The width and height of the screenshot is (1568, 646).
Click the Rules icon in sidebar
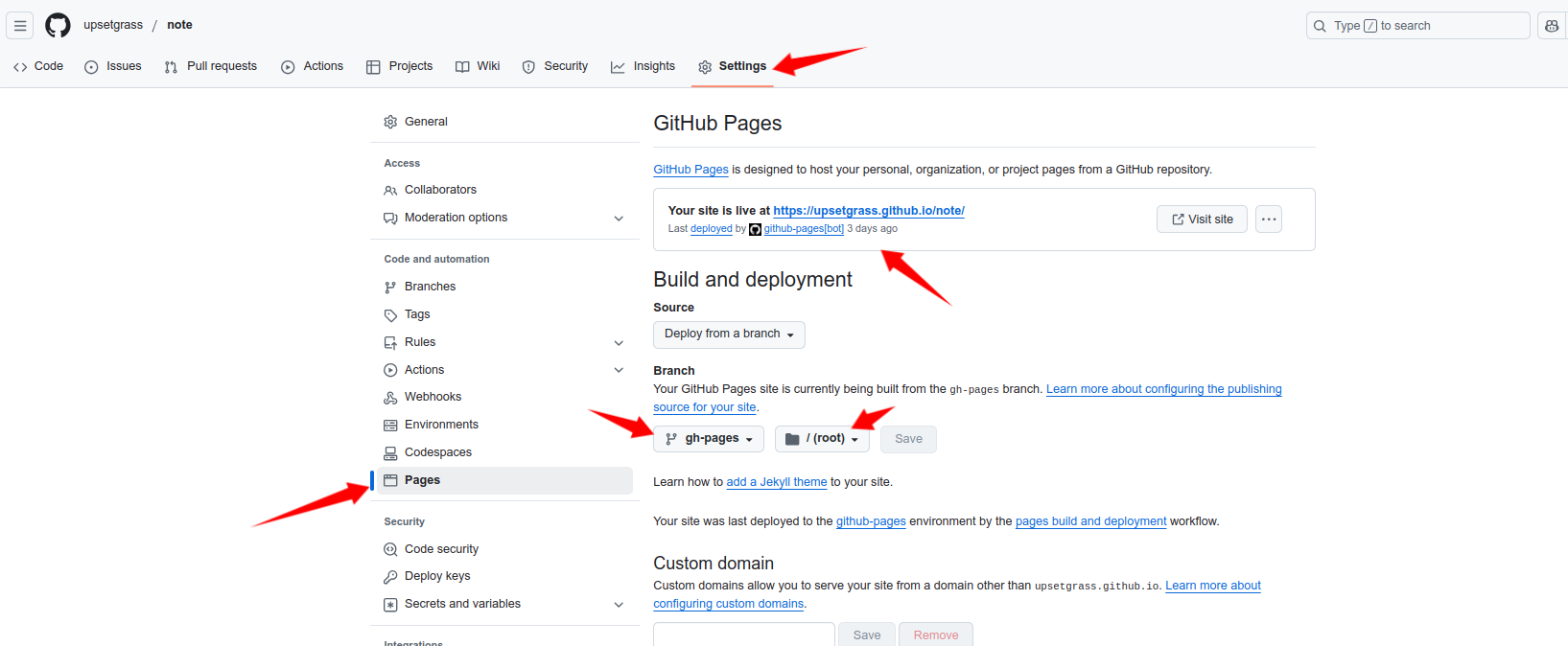(x=390, y=342)
